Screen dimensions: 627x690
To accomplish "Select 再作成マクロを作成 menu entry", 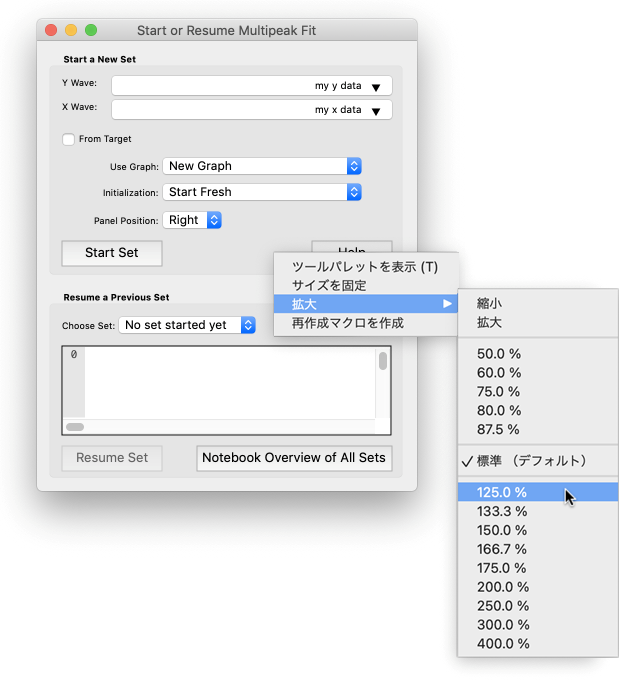I will click(x=347, y=323).
